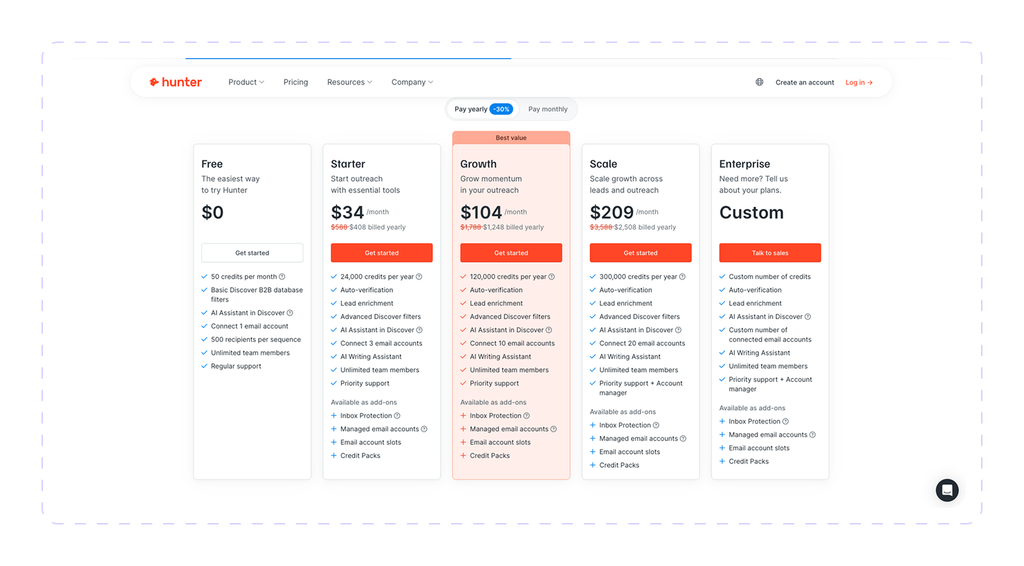Click Connect 20 email accounts text
The image size is (1024, 566).
tap(642, 343)
